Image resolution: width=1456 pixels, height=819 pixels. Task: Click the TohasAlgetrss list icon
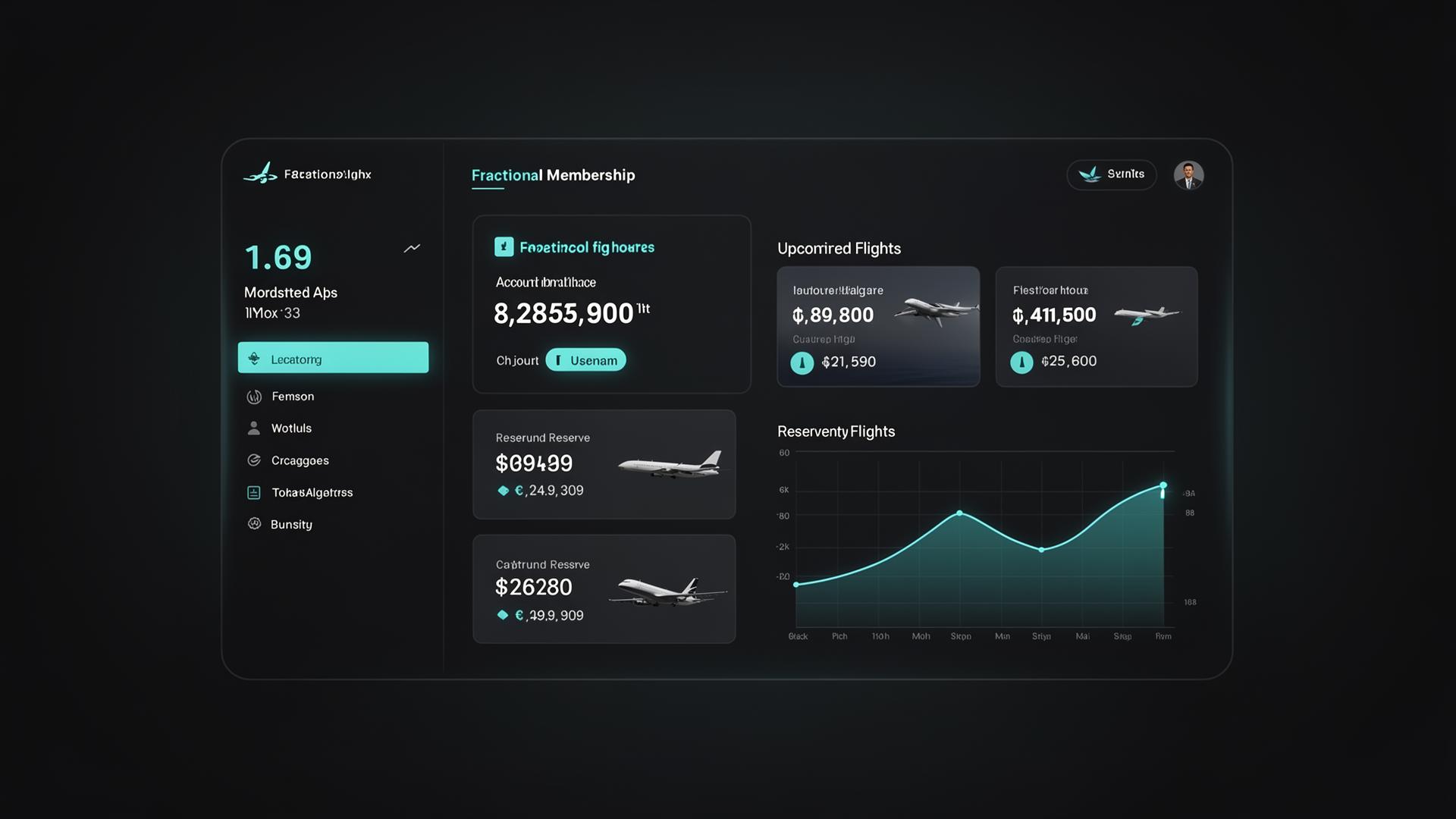254,493
